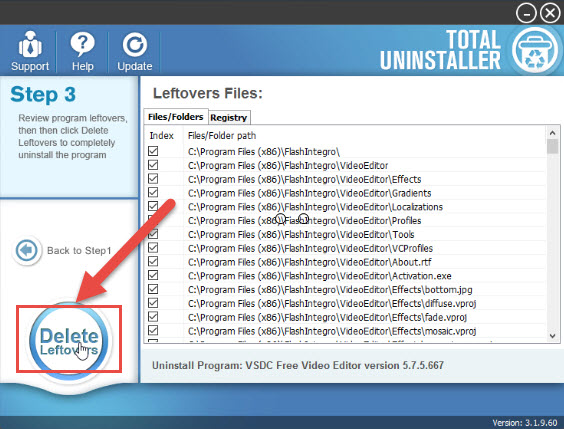
Task: Switch to the Registry tab
Action: (229, 118)
